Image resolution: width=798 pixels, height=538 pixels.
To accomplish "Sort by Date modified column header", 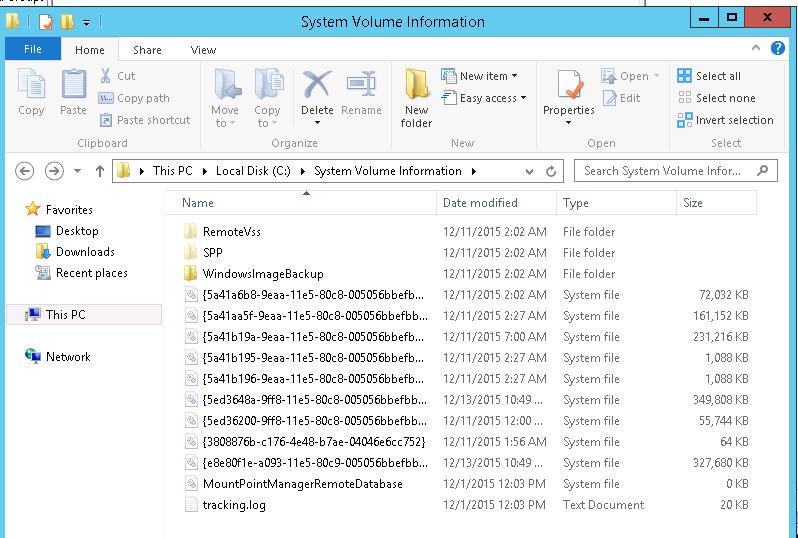I will [x=496, y=203].
